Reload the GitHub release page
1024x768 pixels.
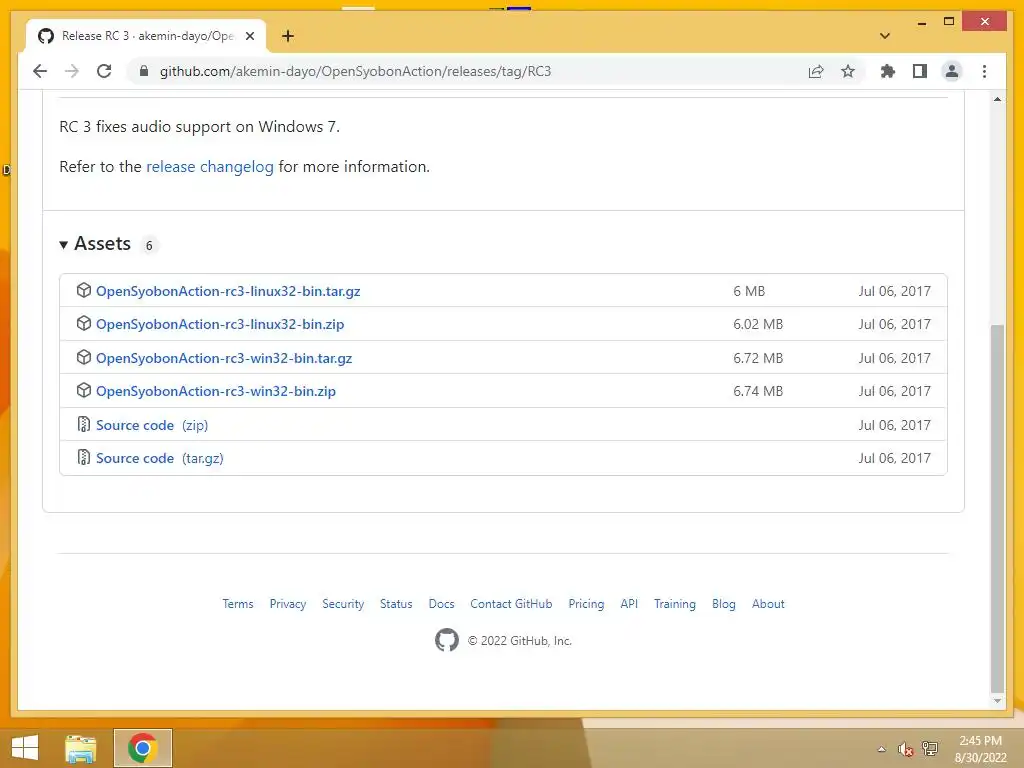coord(104,71)
